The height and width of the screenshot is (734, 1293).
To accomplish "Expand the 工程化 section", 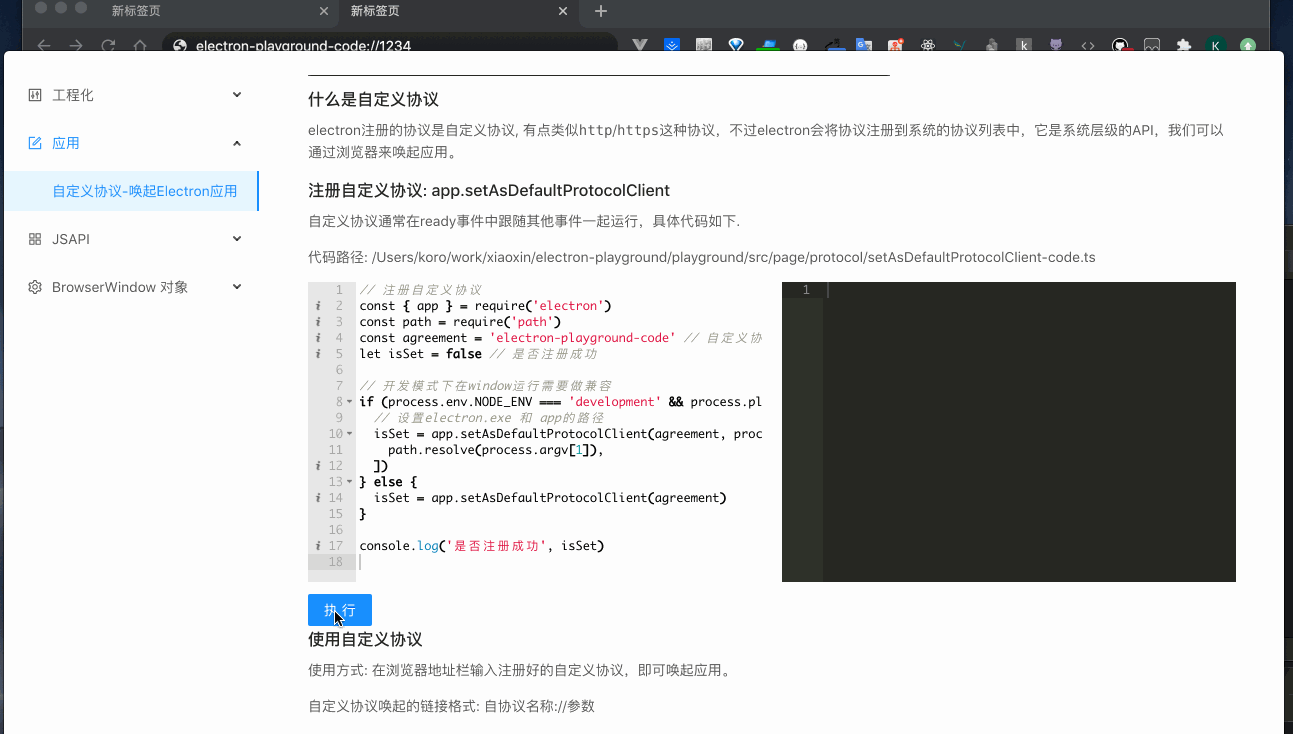I will [x=236, y=95].
